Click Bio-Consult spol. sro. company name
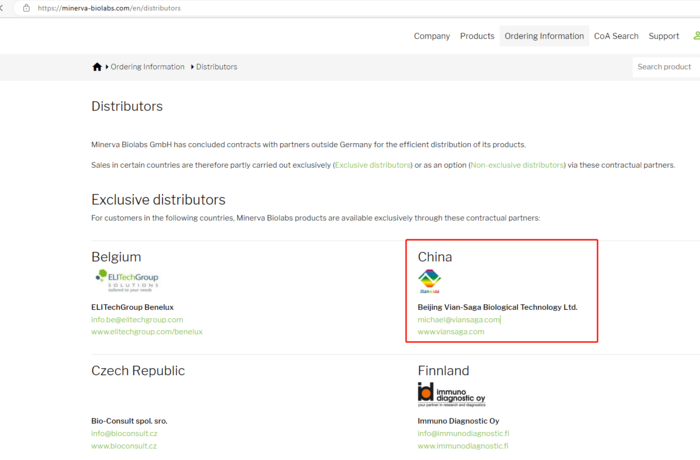 [129, 421]
